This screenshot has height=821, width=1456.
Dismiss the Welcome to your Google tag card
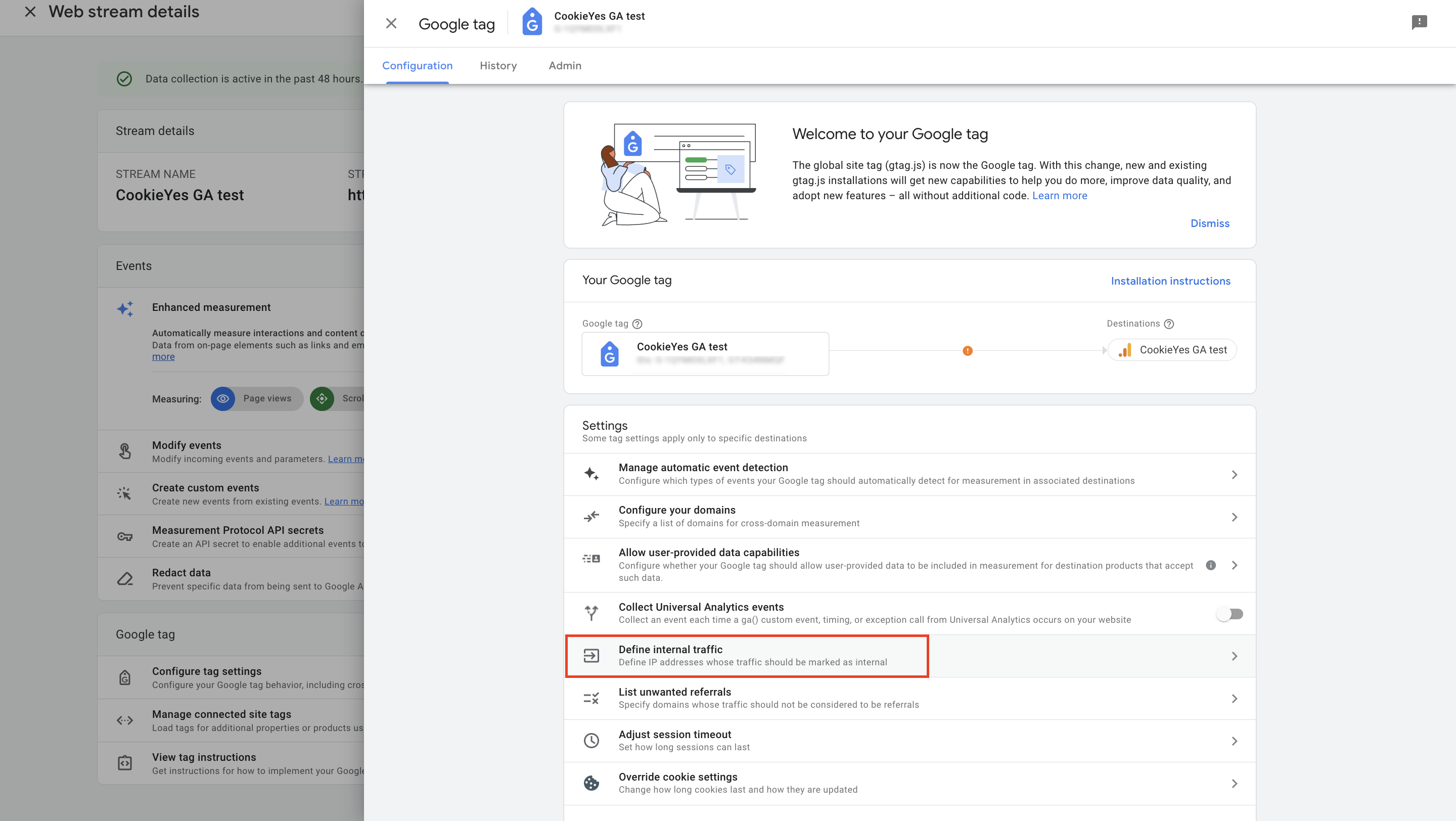[1210, 223]
